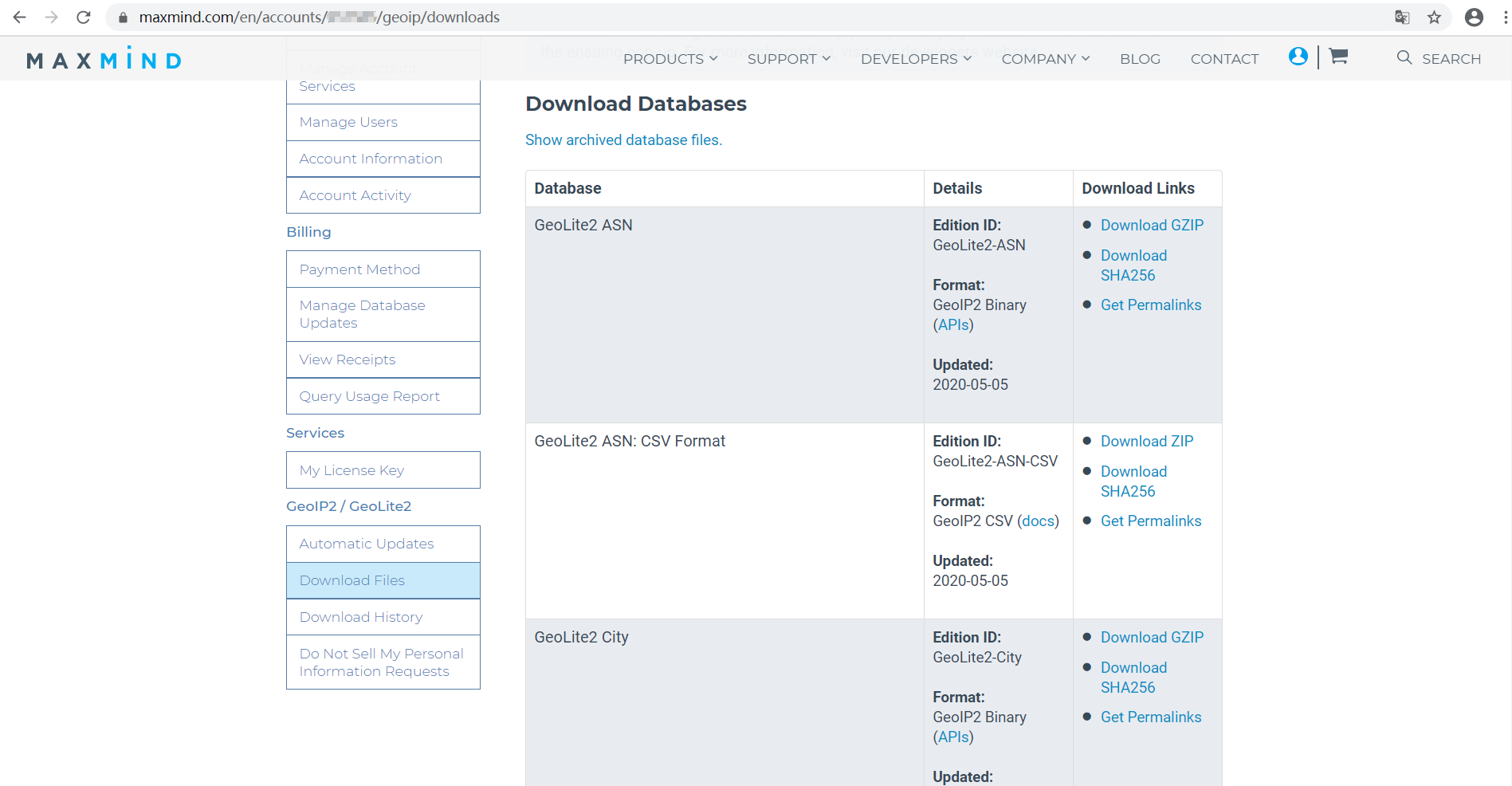Screen dimensions: 1512x786
Task: Click the Billing section heading
Action: click(x=308, y=232)
